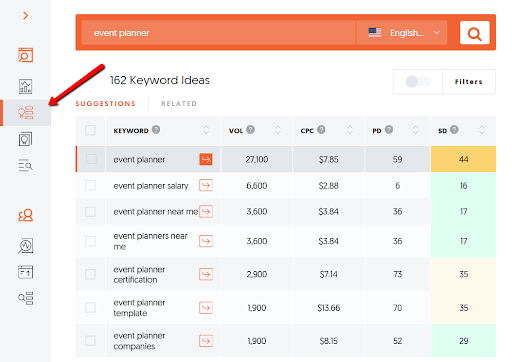Open the chart analytics icon in sidebar

[x=25, y=86]
